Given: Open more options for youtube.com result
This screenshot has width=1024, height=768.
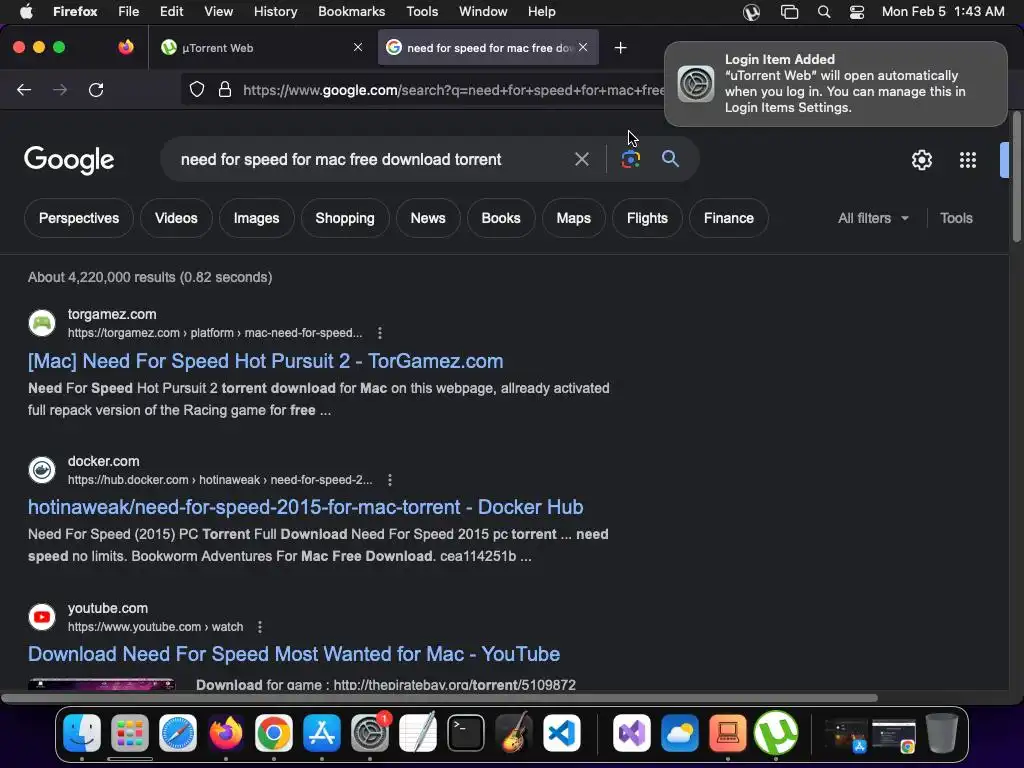Looking at the screenshot, I should click(x=260, y=627).
